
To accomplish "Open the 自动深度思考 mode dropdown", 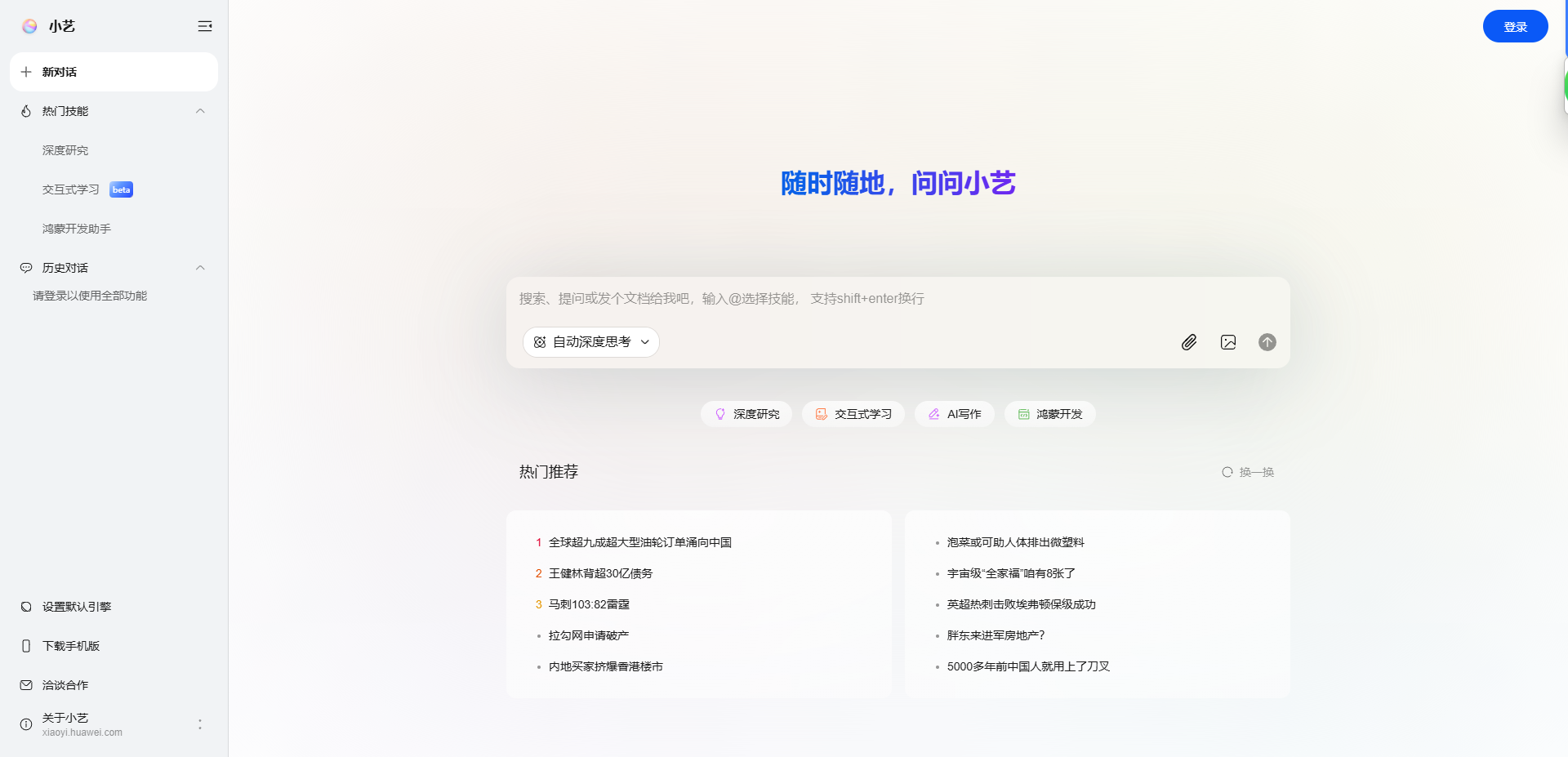I will (x=591, y=342).
